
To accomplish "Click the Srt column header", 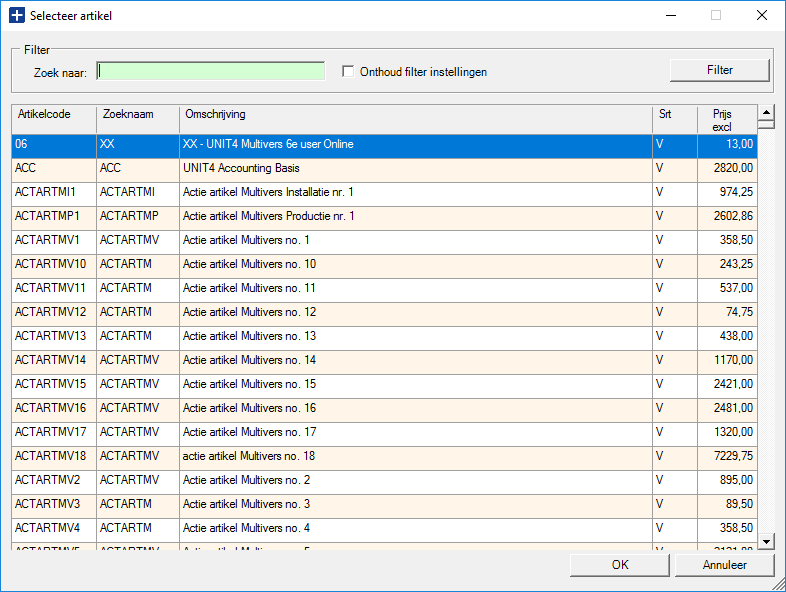I will 675,119.
